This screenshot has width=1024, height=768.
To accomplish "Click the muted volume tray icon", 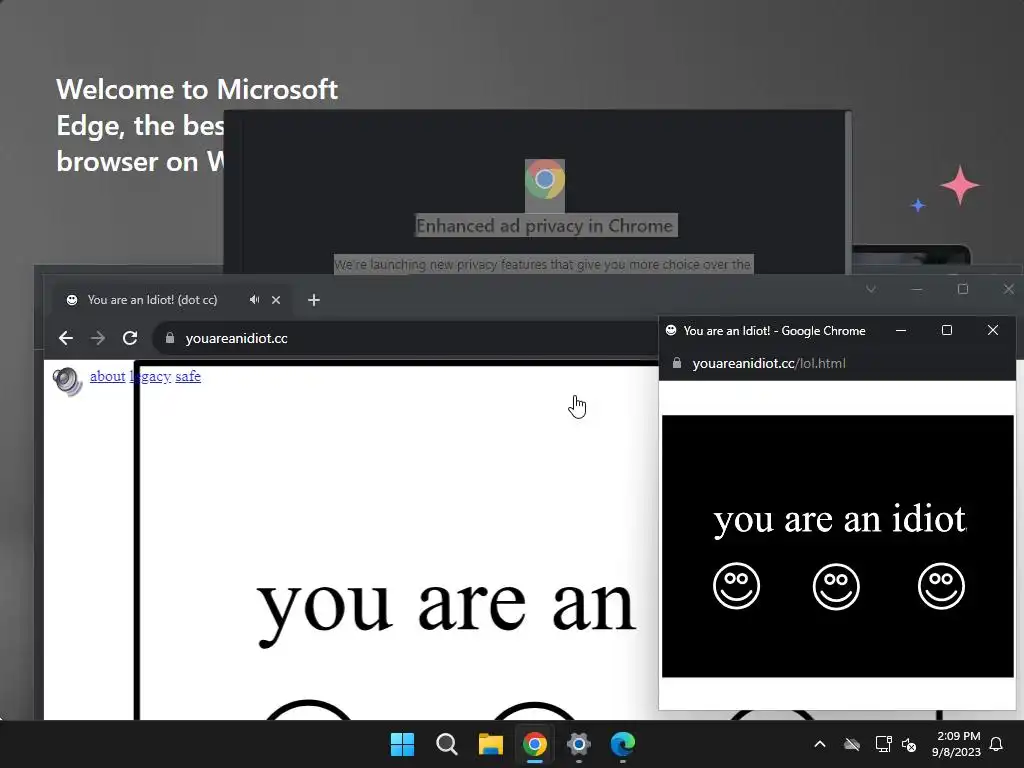I will 909,744.
